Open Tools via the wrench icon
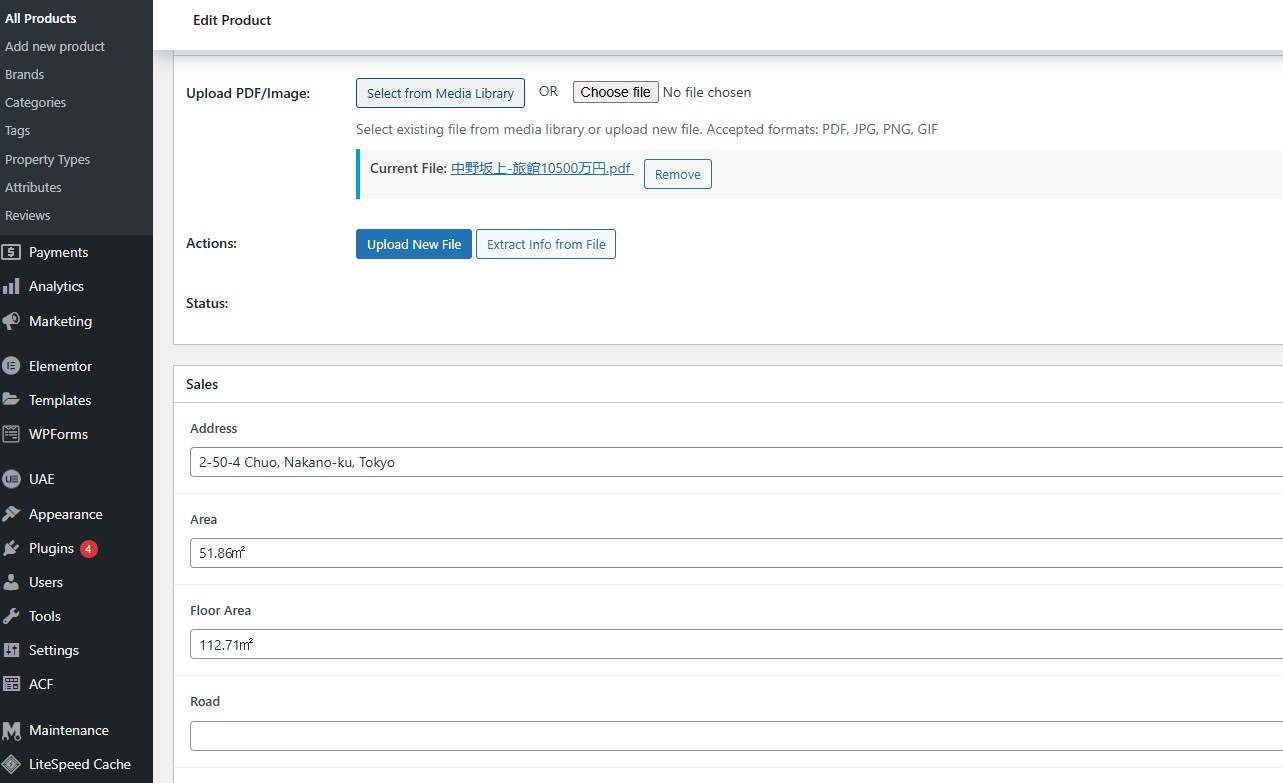Screen dimensions: 1283x783 (11, 616)
